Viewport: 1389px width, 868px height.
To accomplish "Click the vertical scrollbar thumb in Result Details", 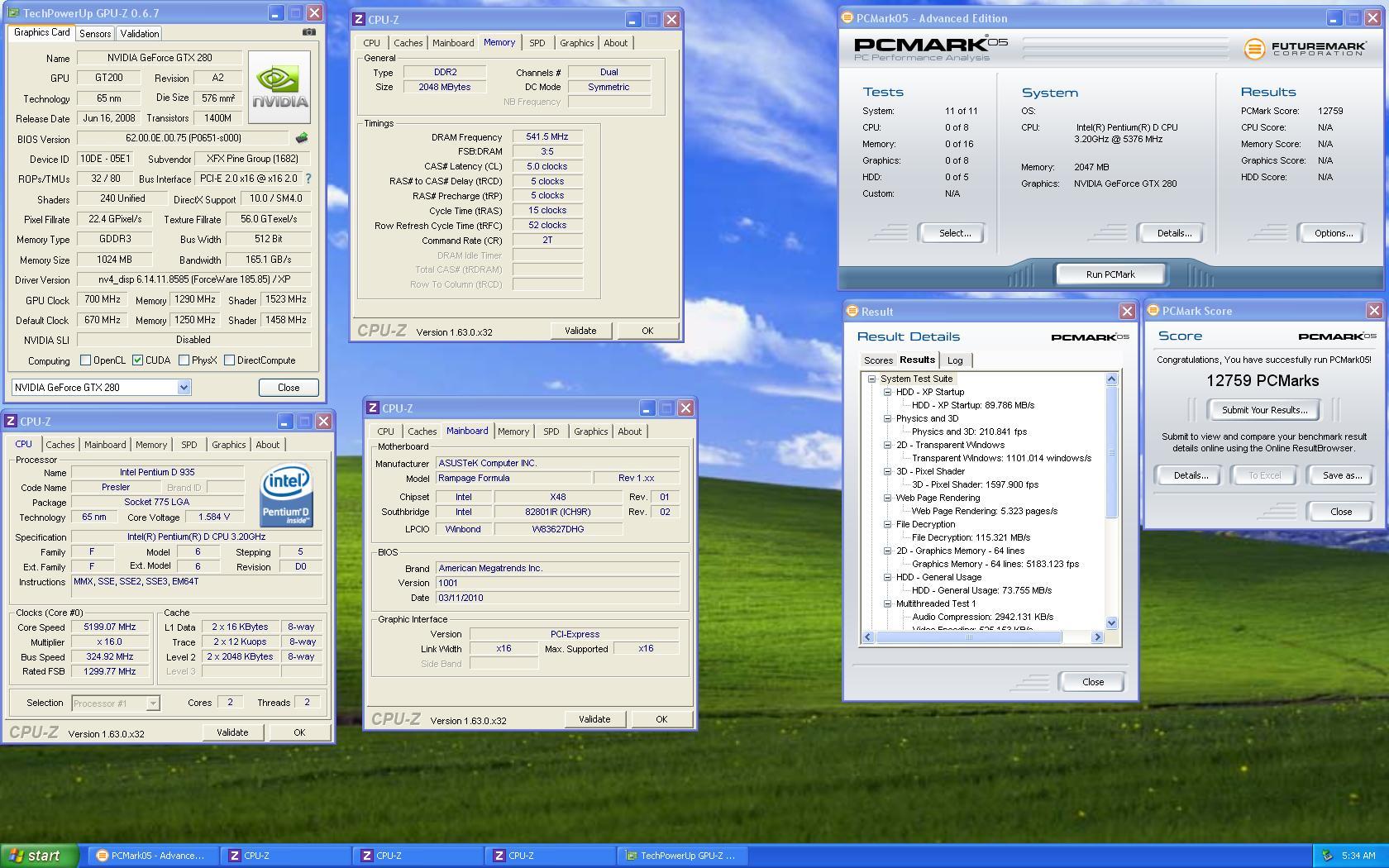I will (x=1111, y=451).
